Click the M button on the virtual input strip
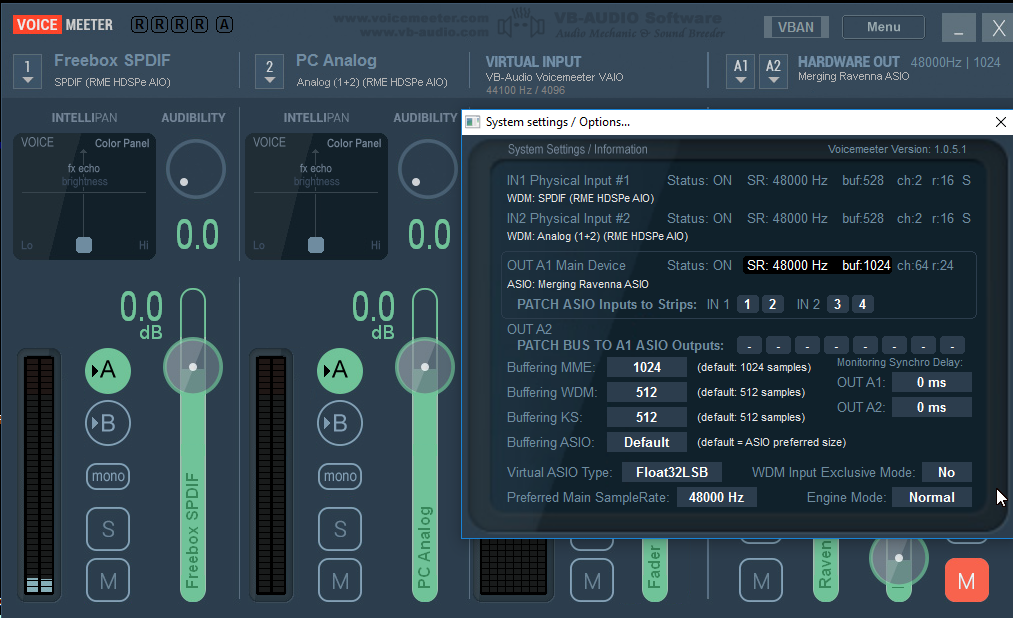This screenshot has width=1013, height=618. point(592,581)
